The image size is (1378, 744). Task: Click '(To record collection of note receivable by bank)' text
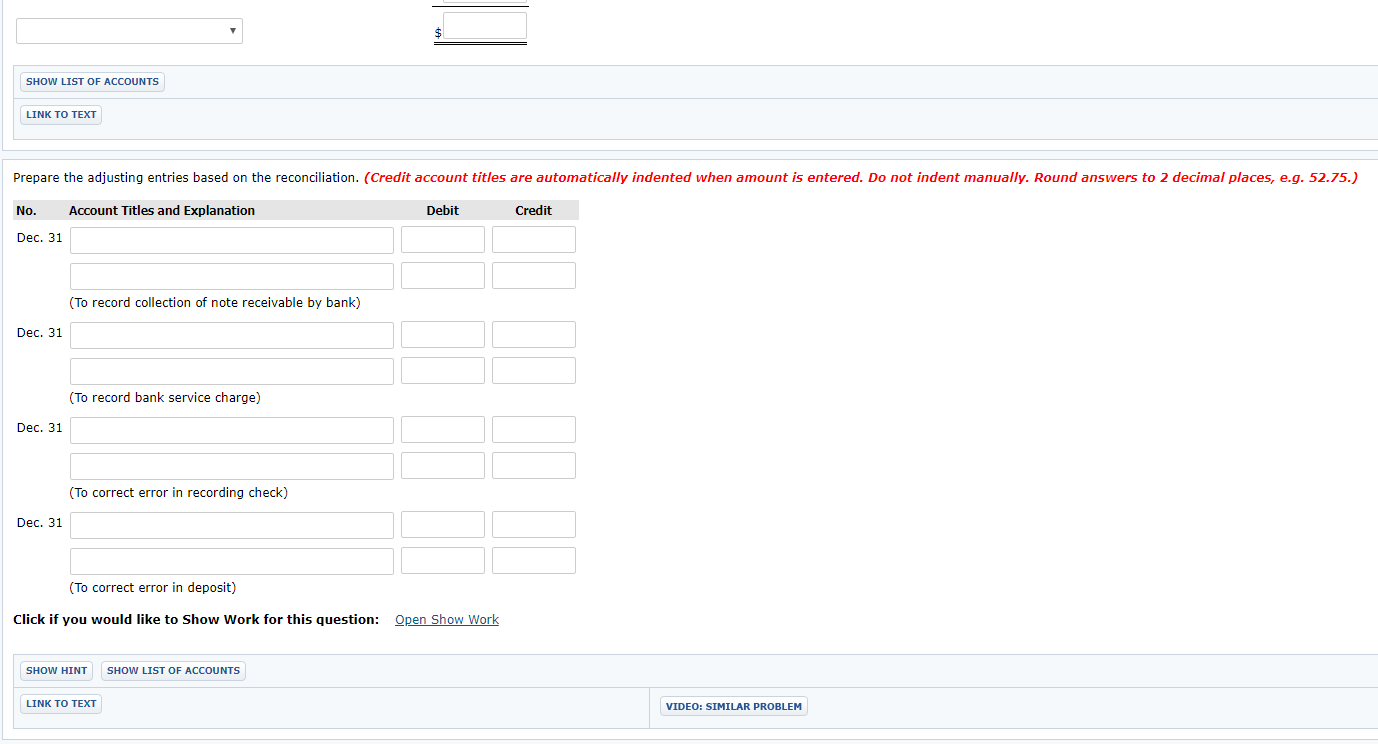pyautogui.click(x=215, y=303)
